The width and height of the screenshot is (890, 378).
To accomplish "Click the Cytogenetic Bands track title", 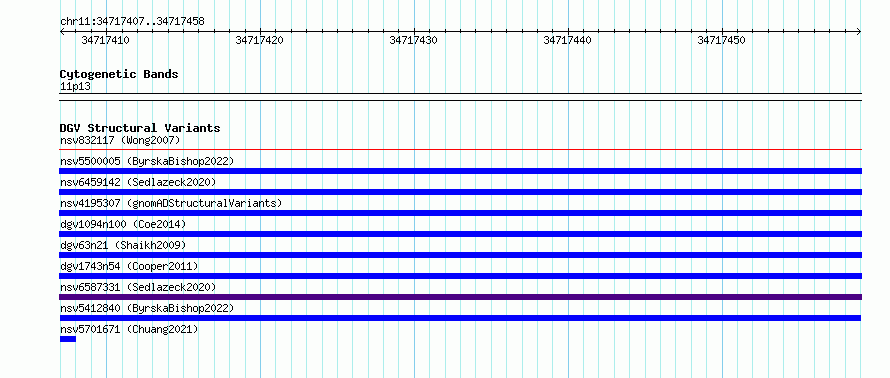I will click(x=119, y=74).
